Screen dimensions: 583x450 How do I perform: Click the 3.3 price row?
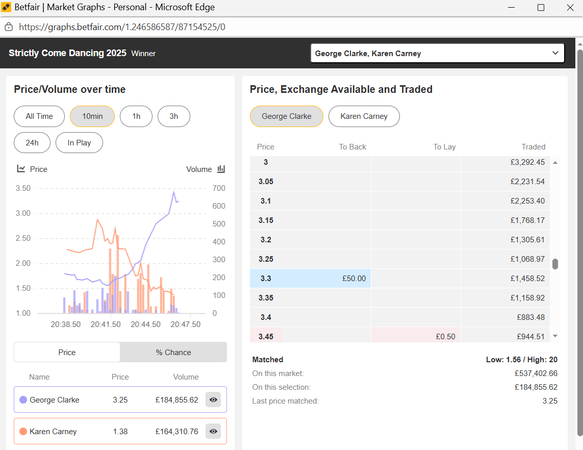[x=400, y=278]
